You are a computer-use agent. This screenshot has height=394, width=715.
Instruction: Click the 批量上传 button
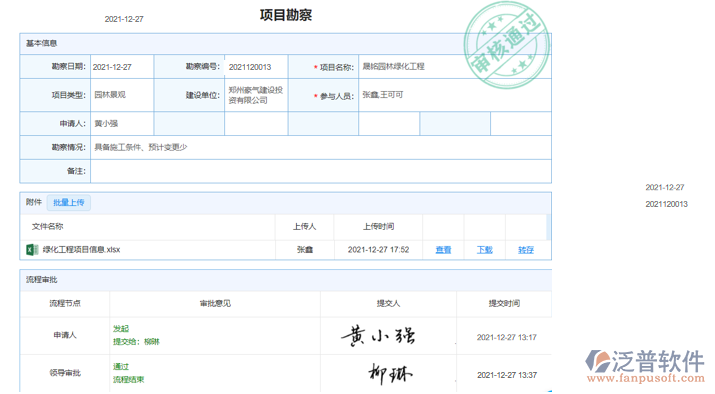click(69, 202)
